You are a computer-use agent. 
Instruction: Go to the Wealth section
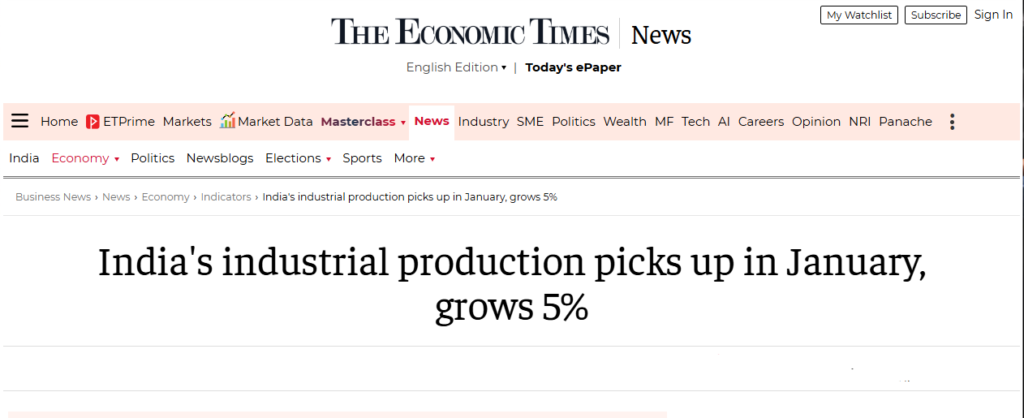click(x=625, y=121)
